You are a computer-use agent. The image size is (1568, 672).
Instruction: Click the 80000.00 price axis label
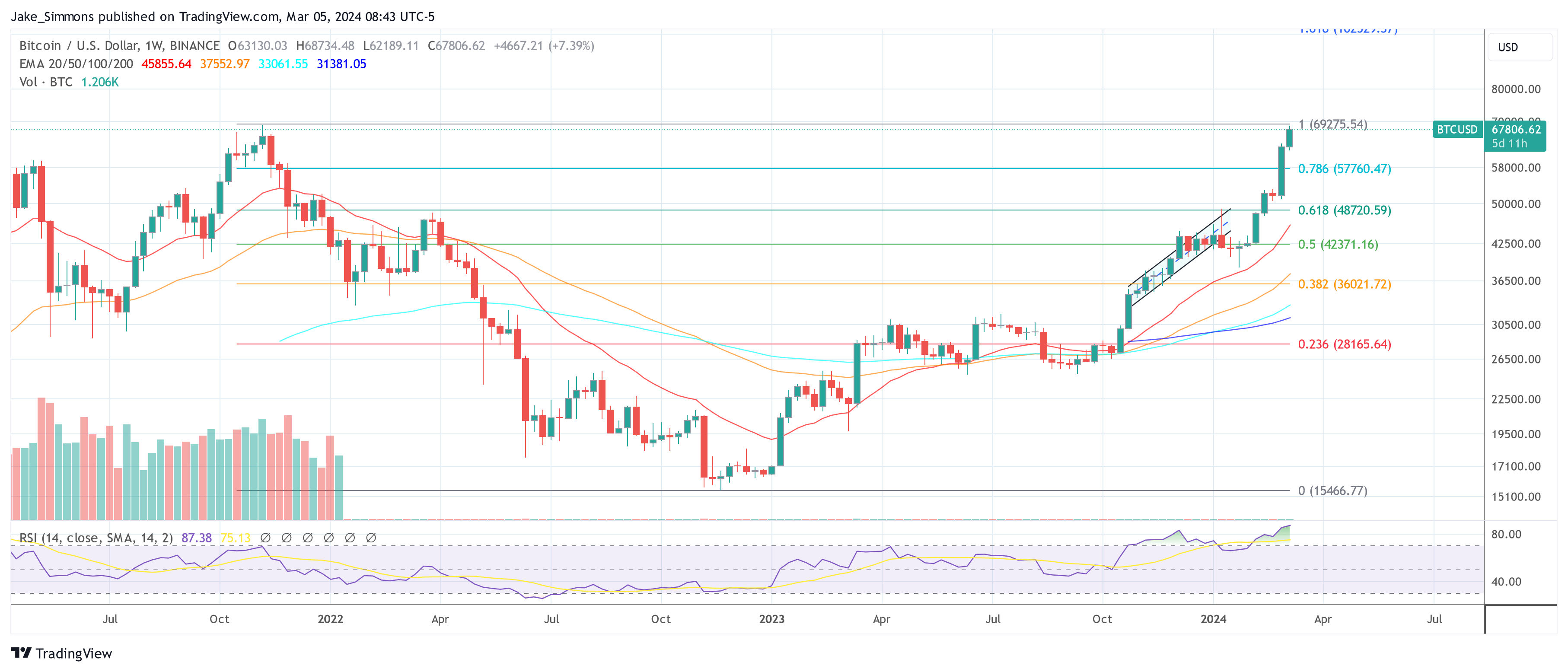(x=1516, y=89)
